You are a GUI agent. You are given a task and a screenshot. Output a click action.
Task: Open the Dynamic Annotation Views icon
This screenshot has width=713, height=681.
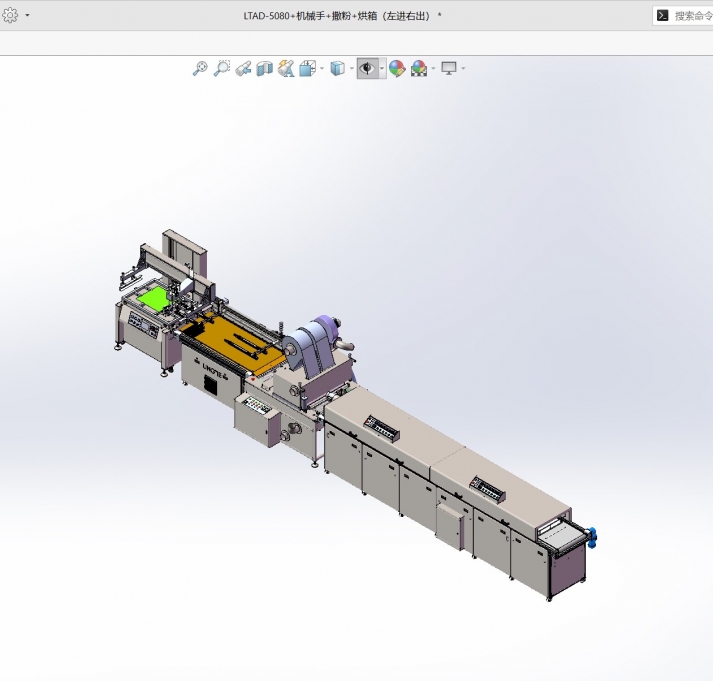286,69
